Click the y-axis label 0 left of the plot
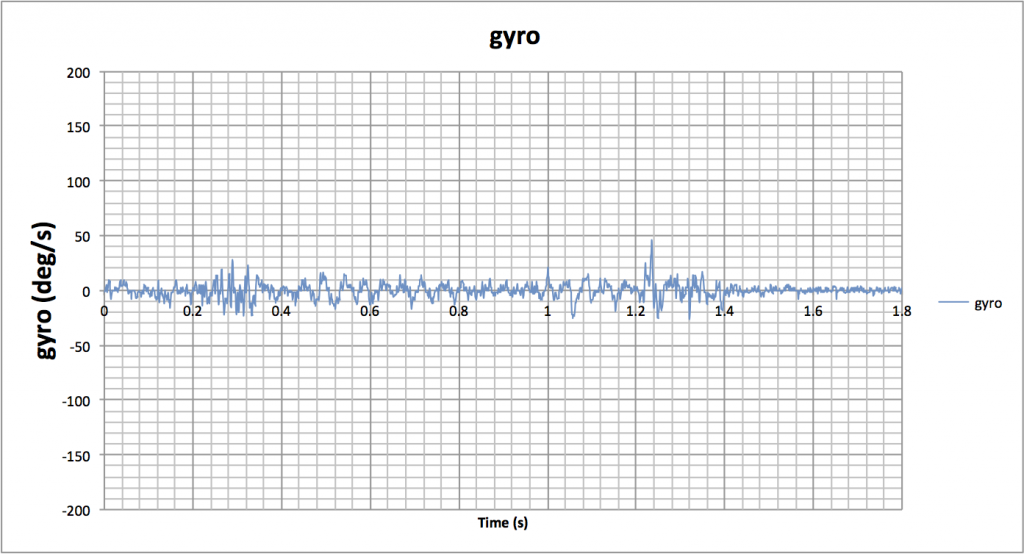This screenshot has width=1024, height=554. (x=86, y=292)
